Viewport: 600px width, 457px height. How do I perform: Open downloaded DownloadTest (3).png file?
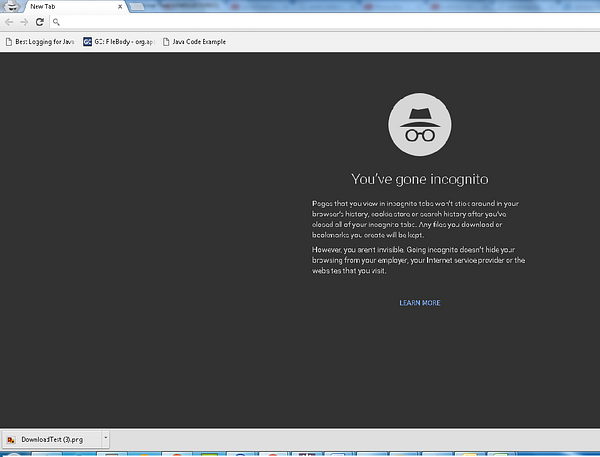tap(52, 439)
